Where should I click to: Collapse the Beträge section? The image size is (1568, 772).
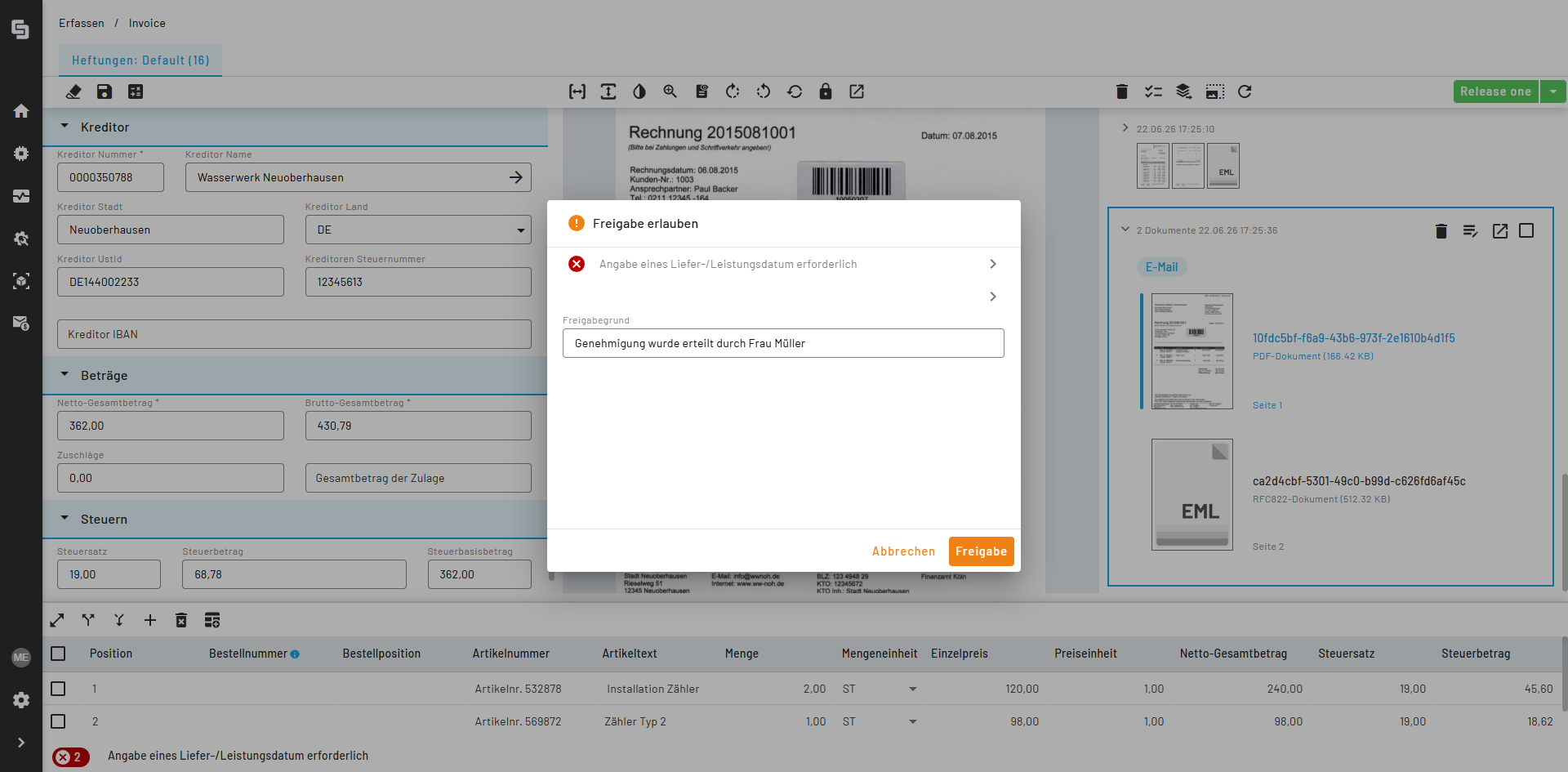[x=65, y=375]
